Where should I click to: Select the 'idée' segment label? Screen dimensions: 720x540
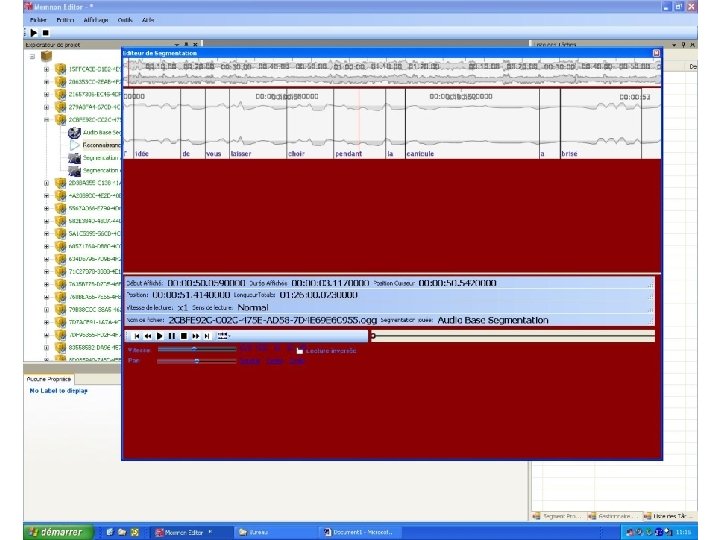point(142,154)
